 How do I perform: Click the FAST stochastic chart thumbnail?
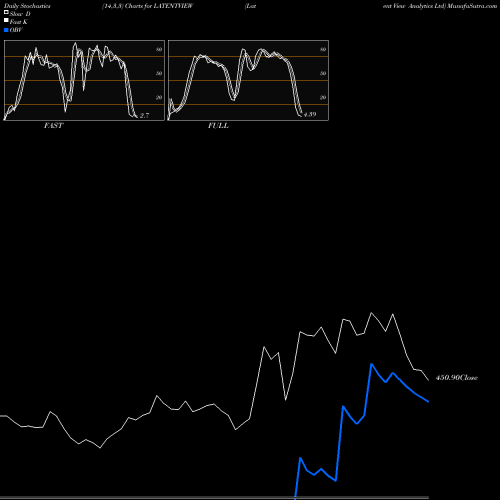[x=84, y=80]
